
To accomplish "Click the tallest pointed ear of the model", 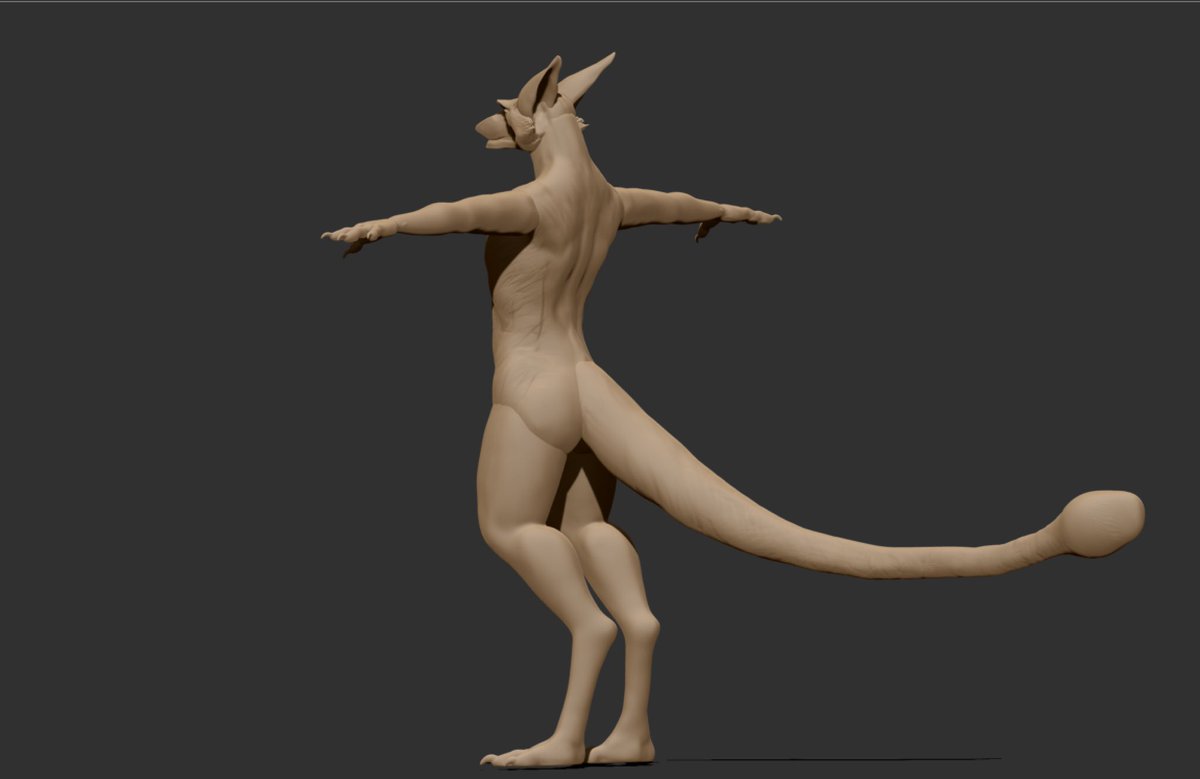I will [x=587, y=78].
